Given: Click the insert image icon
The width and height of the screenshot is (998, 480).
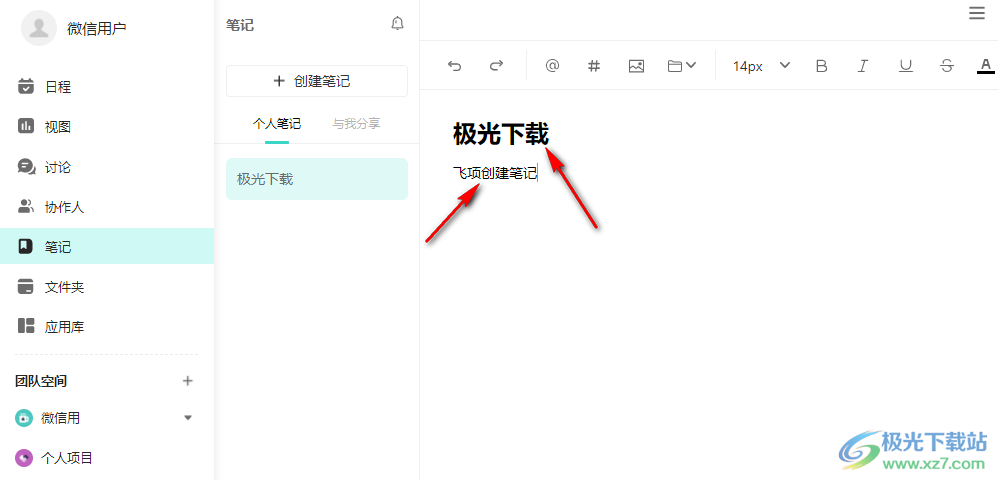Looking at the screenshot, I should [x=636, y=66].
